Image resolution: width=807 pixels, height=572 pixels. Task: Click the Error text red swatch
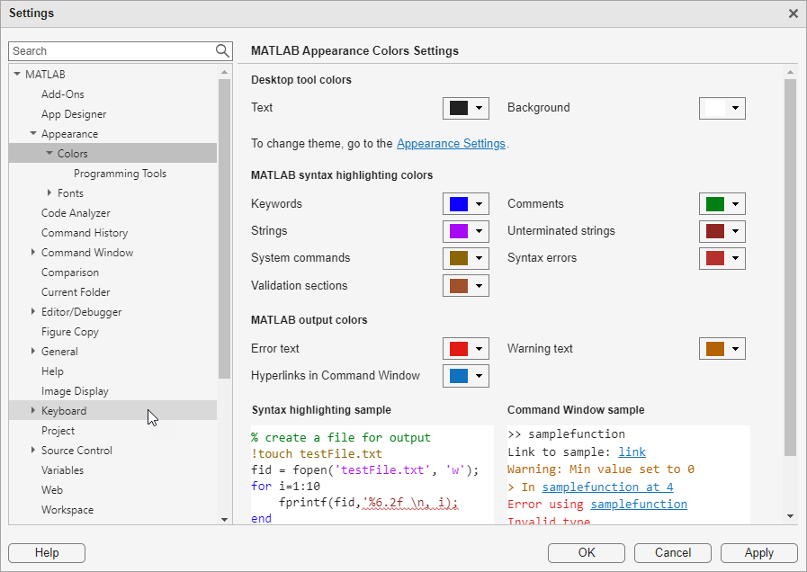click(x=459, y=349)
